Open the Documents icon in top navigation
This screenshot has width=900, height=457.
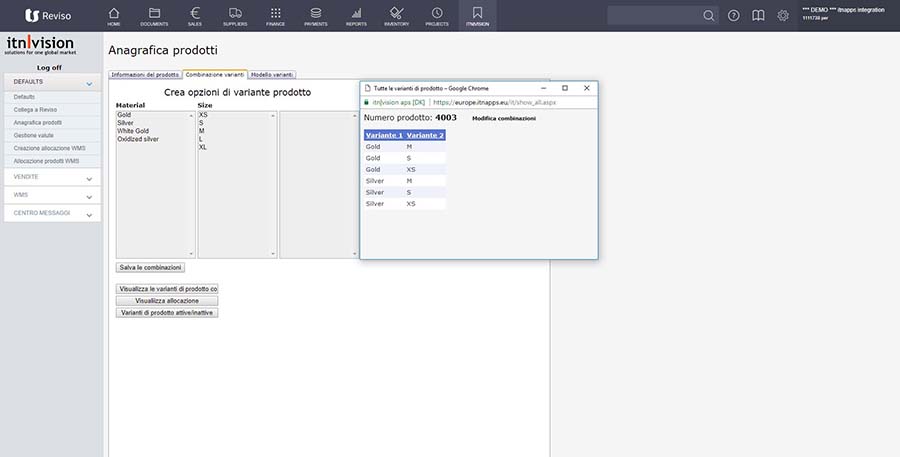pos(154,15)
